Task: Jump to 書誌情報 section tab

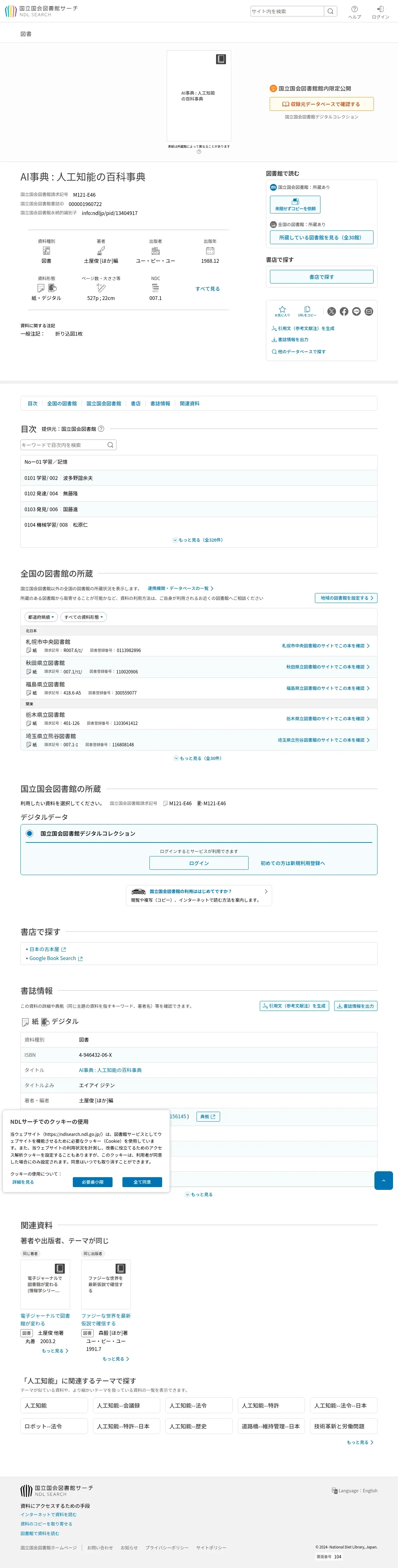Action: 160,404
